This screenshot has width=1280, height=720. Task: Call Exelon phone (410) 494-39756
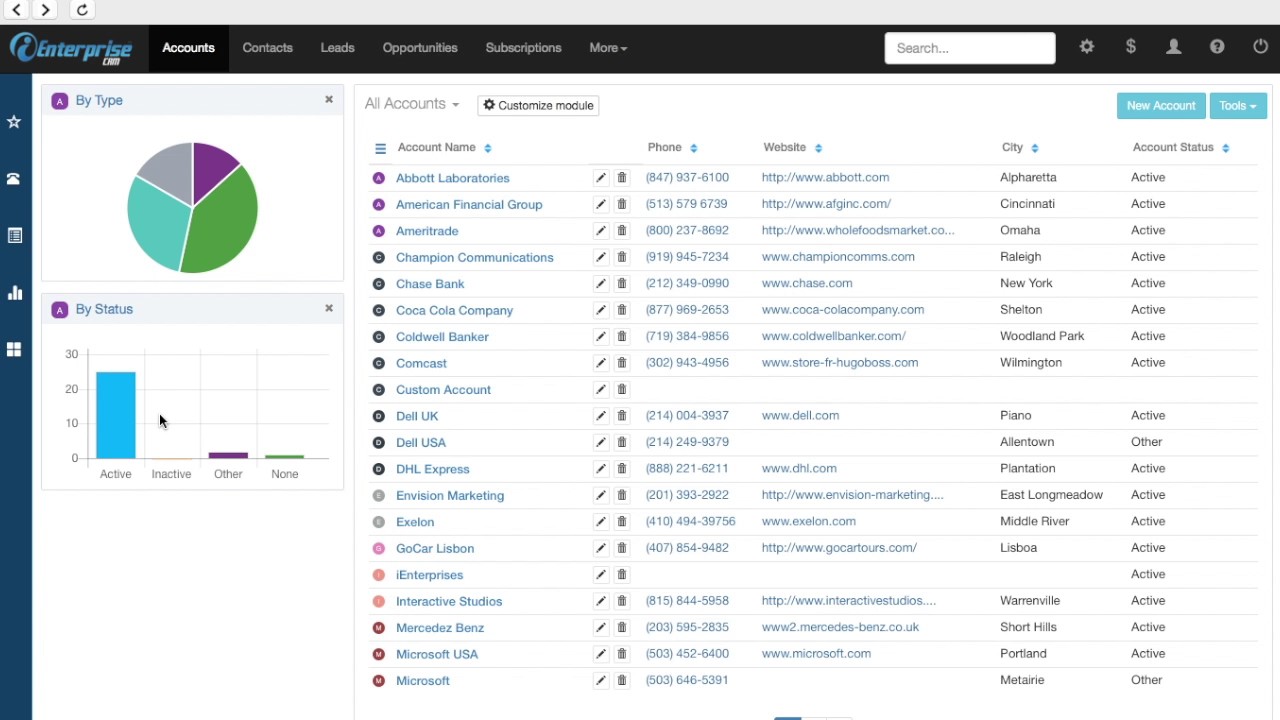click(690, 521)
